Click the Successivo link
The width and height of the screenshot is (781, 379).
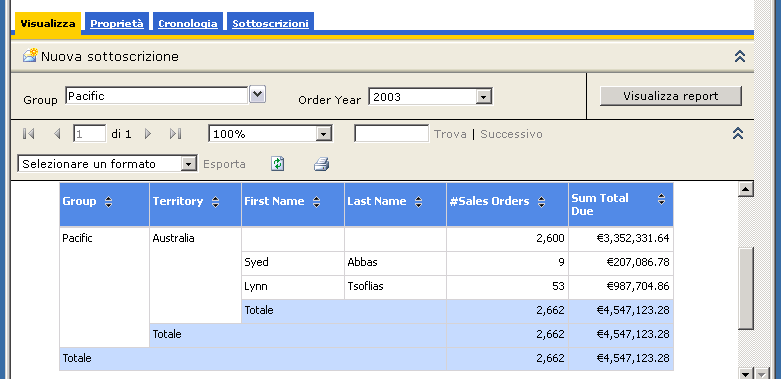[511, 134]
